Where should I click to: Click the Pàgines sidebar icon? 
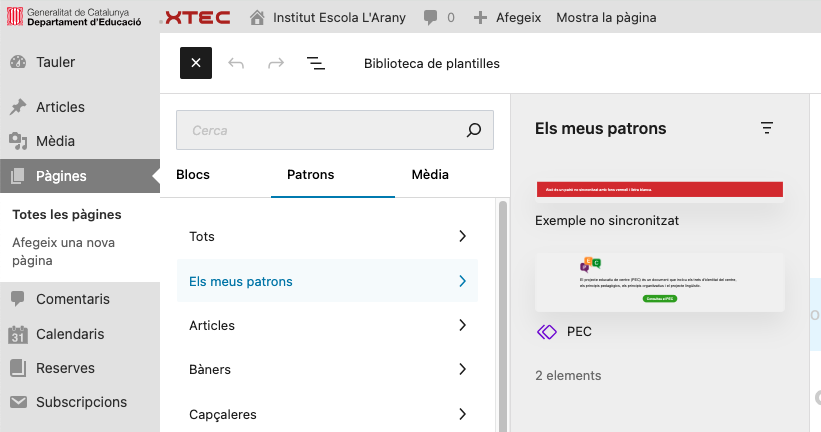[18, 176]
